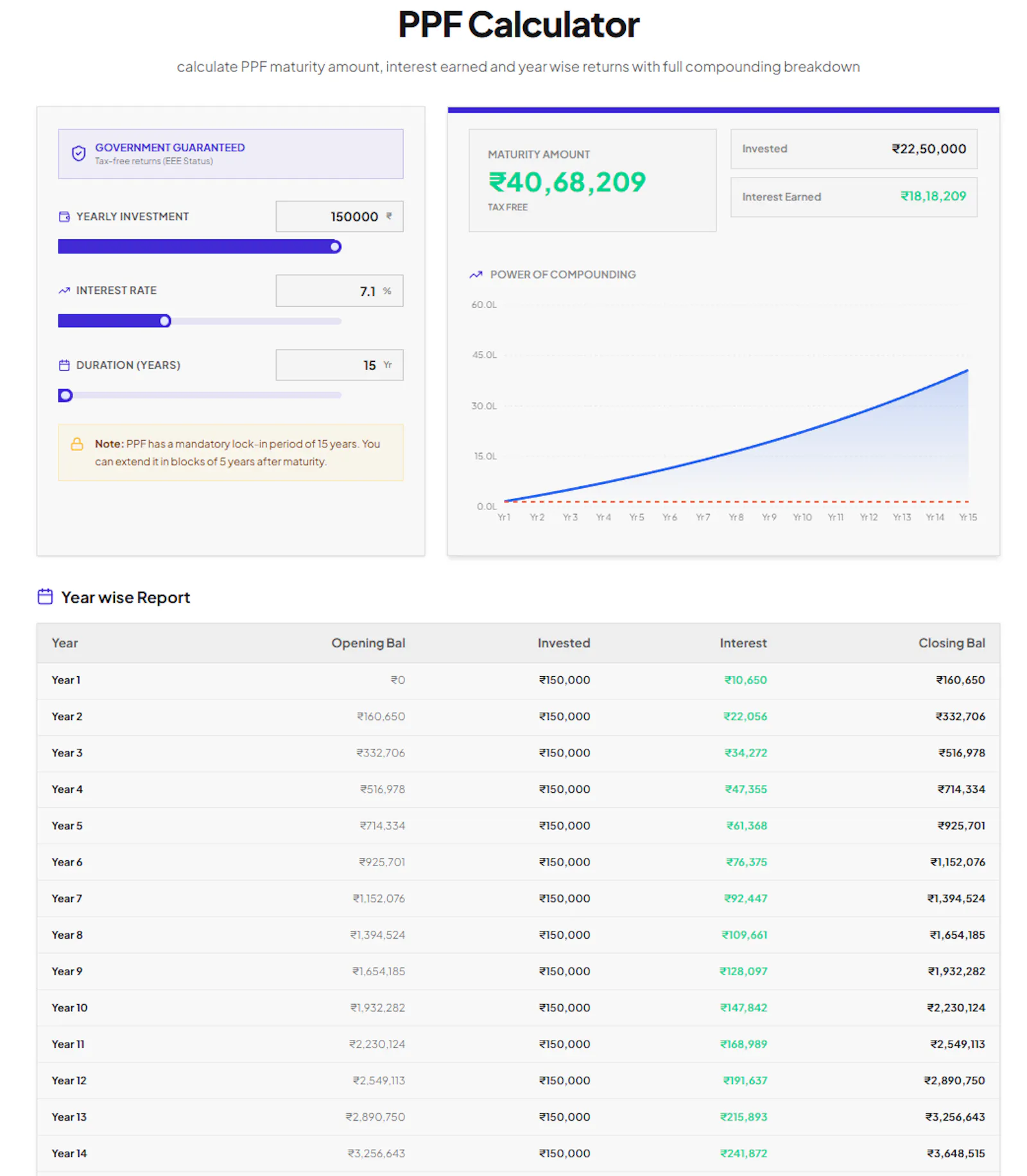Click Year 7 closing balance ₹1,394,524
This screenshot has width=1027, height=1176.
pos(956,899)
